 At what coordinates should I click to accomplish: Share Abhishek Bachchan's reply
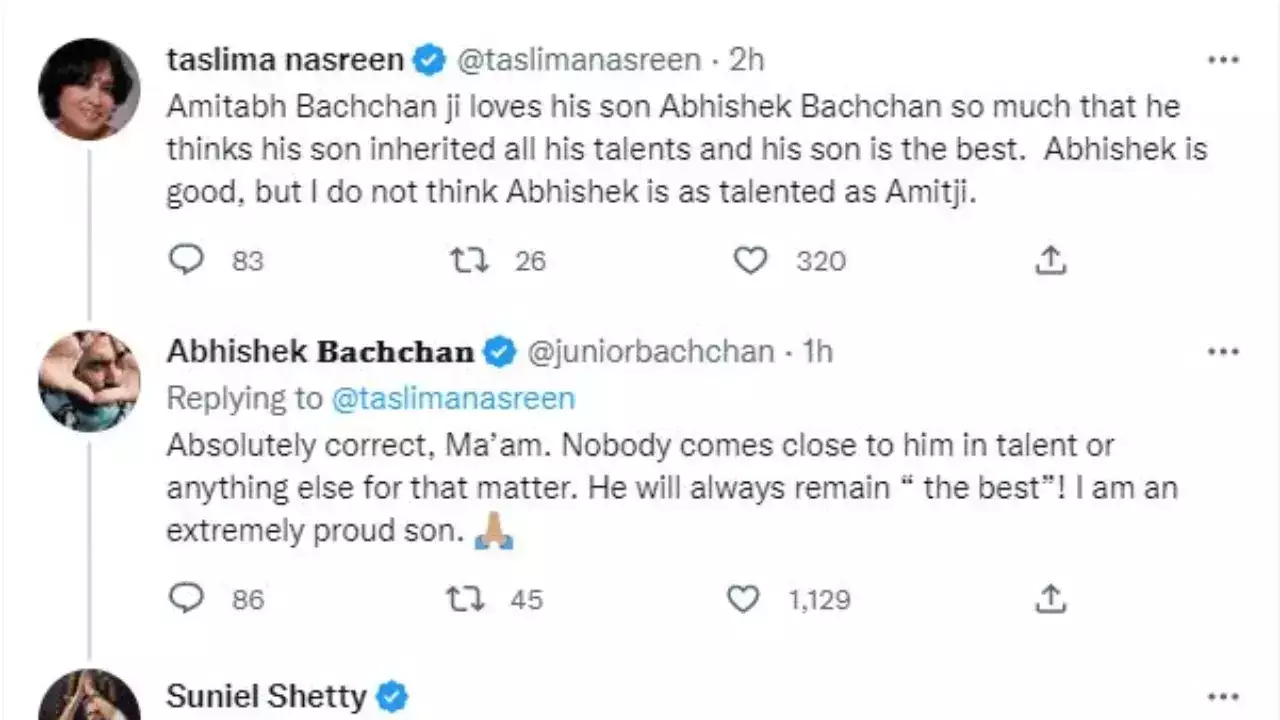click(1049, 598)
